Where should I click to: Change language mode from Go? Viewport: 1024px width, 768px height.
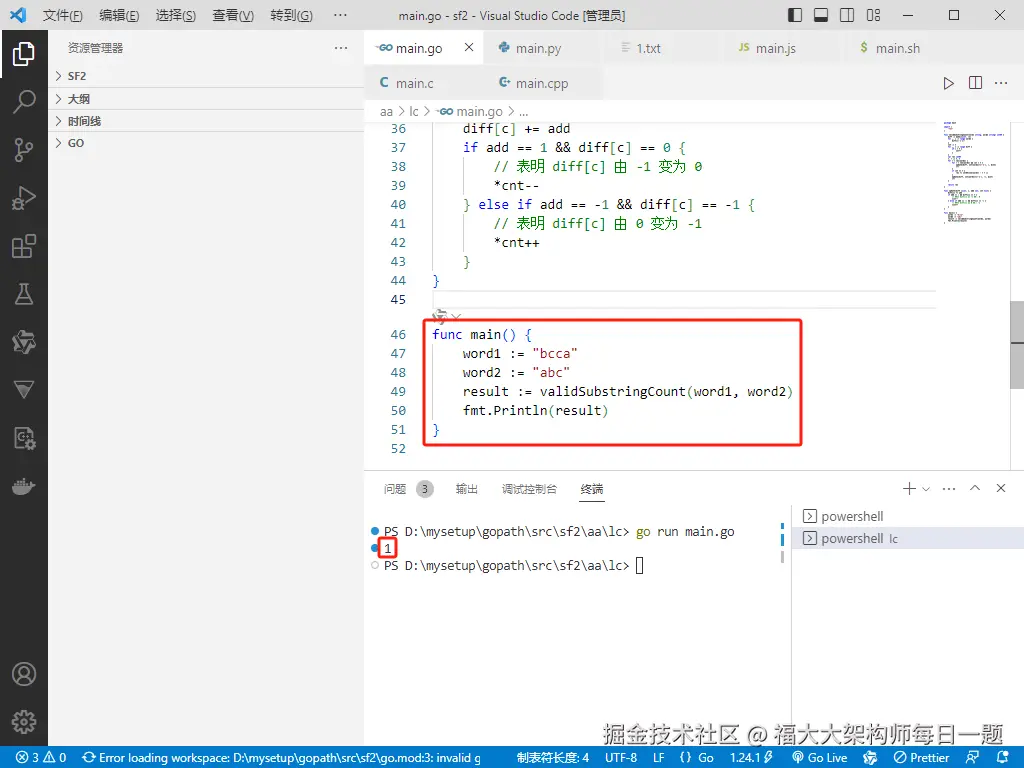coord(706,758)
